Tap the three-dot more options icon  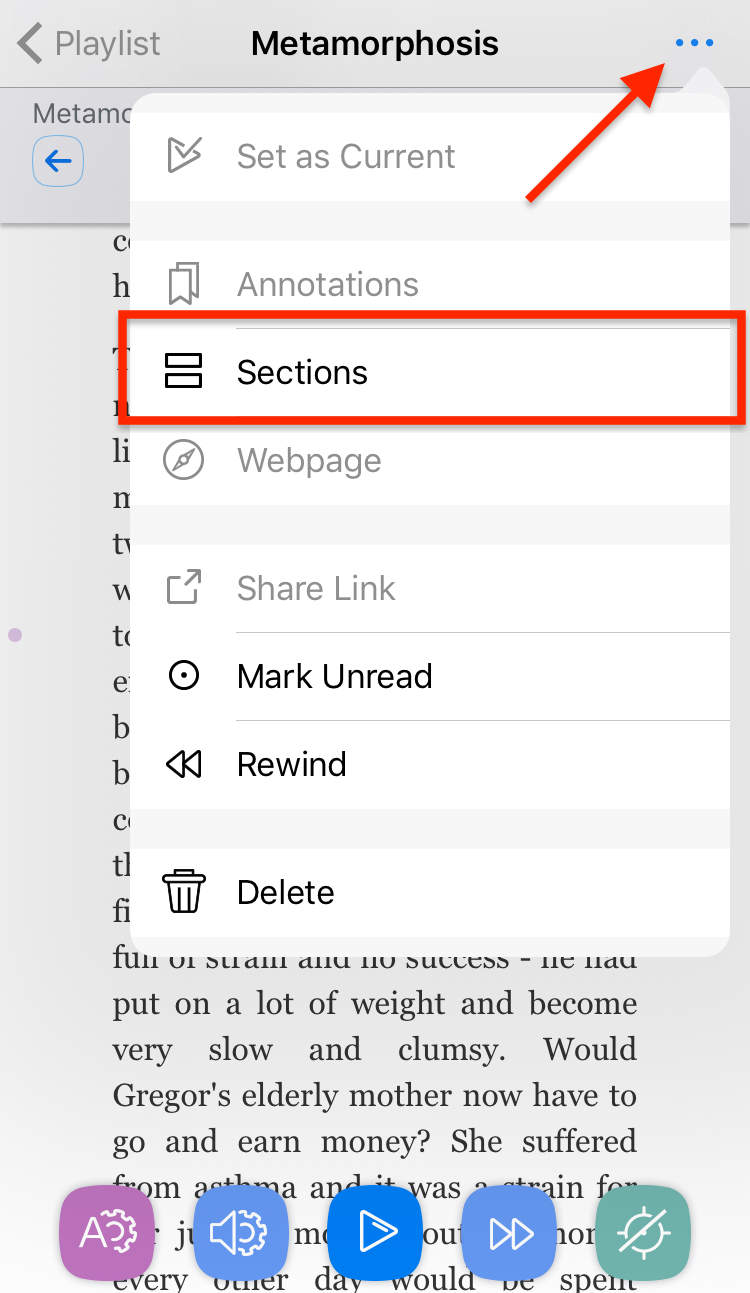(694, 43)
